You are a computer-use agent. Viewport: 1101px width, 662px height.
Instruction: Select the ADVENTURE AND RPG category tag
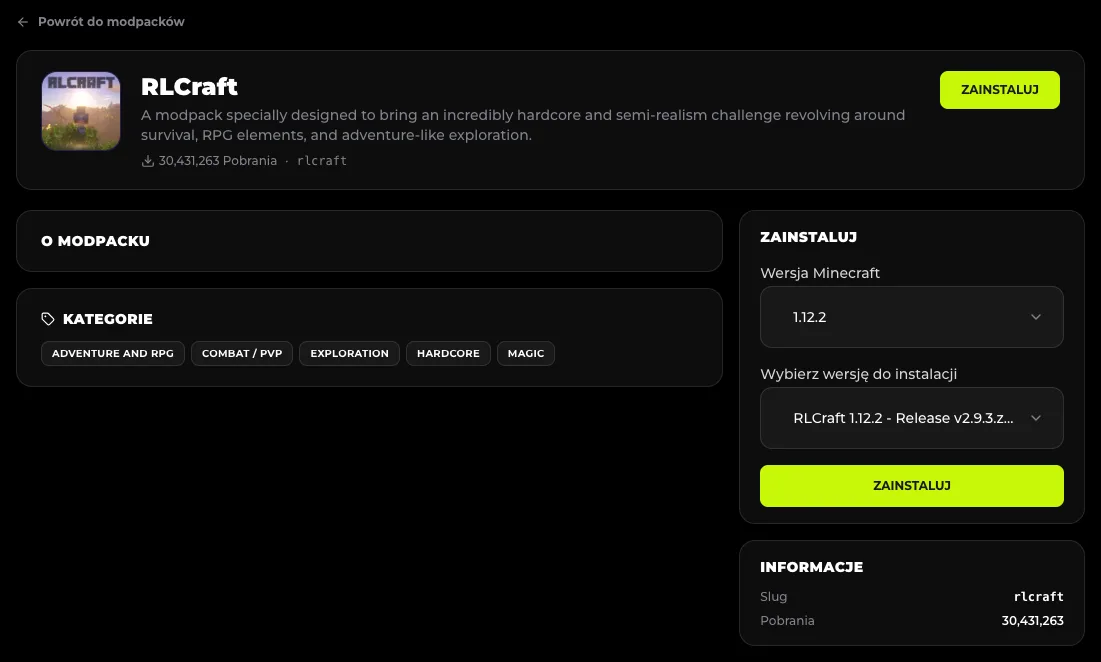[x=112, y=353]
